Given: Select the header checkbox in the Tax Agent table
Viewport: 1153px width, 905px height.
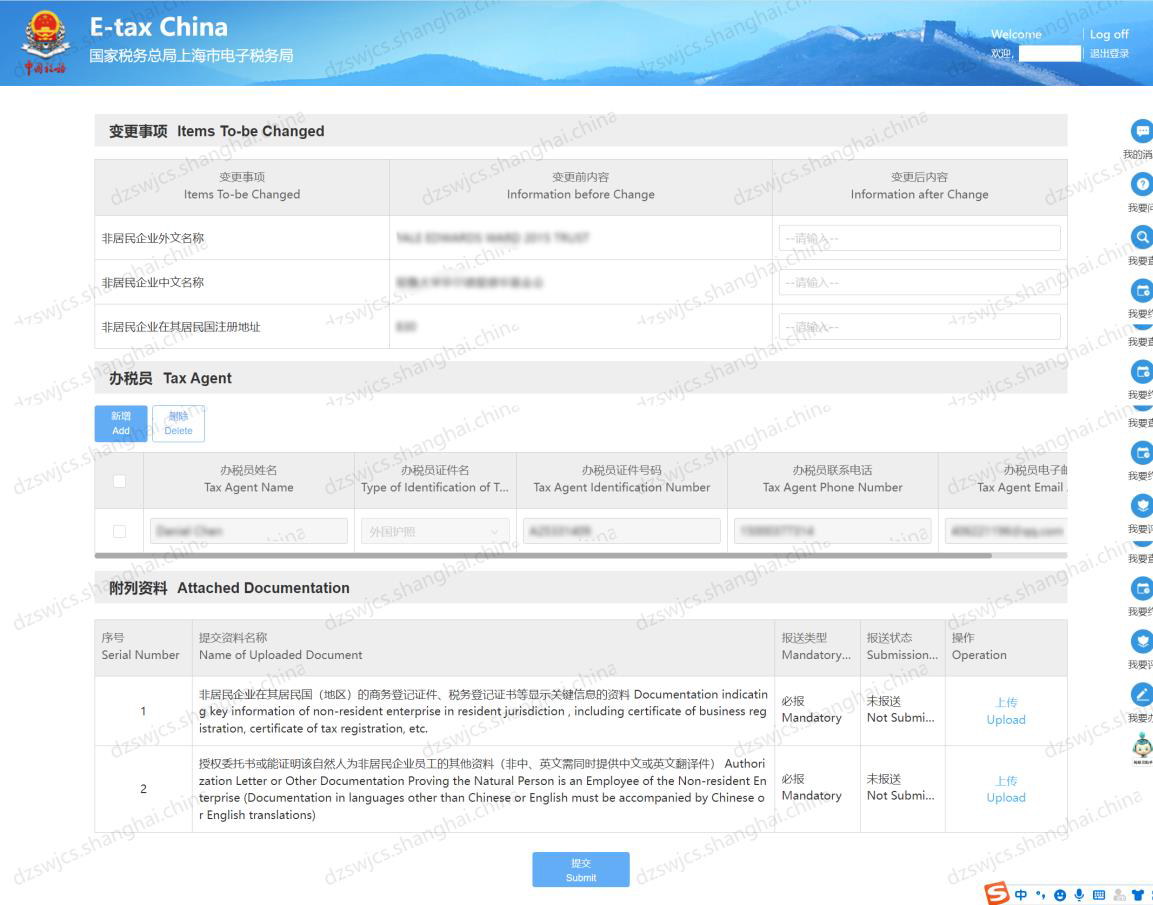Looking at the screenshot, I should point(119,480).
